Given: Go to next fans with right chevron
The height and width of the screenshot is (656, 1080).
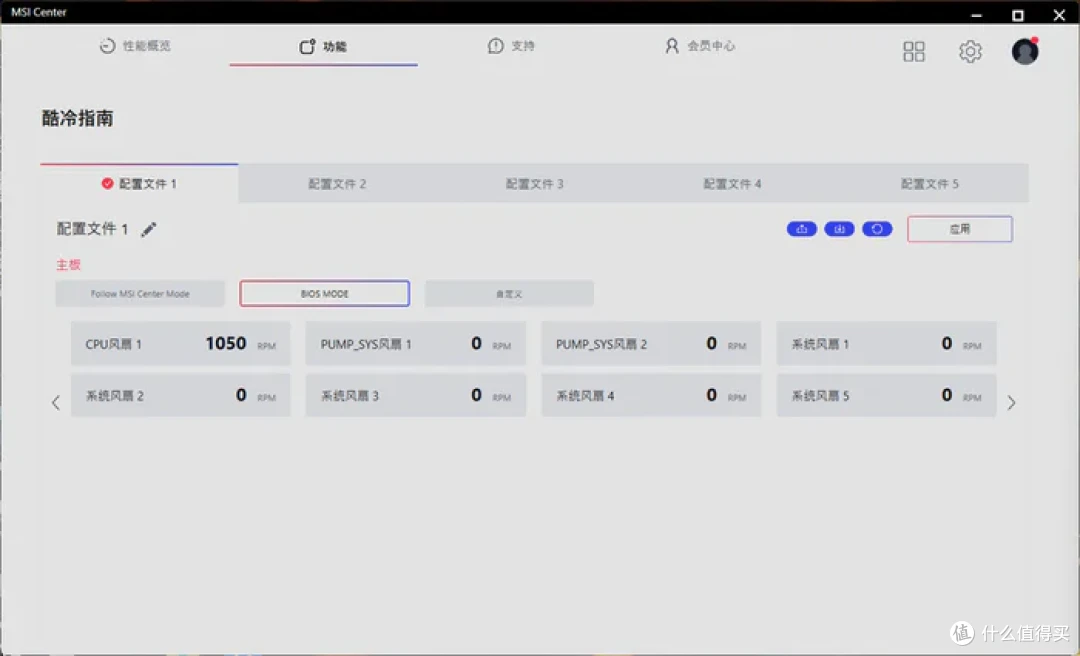Looking at the screenshot, I should click(x=1011, y=402).
